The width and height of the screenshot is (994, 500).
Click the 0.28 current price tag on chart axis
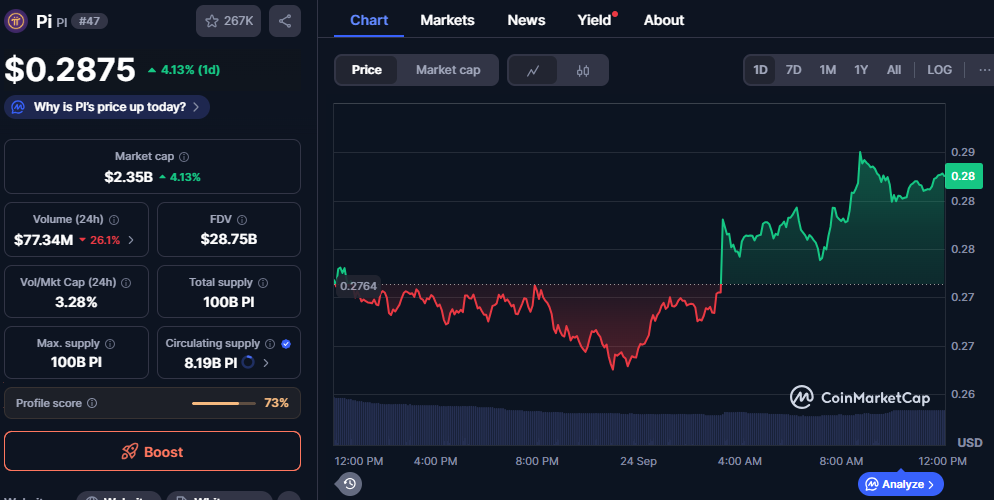pos(963,176)
